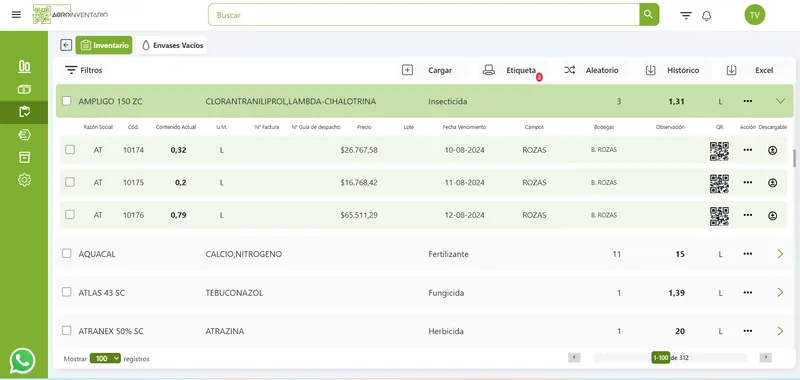Check the AMPLIGO 150 ZC checkbox
800x380 pixels.
66,101
